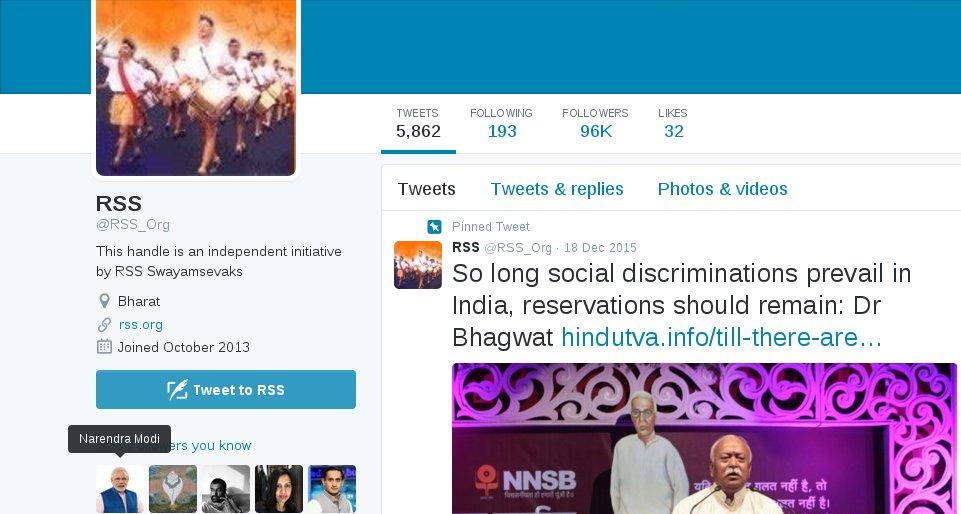
Task: Open the hindutva.info link in pinned tweet
Action: tap(721, 338)
